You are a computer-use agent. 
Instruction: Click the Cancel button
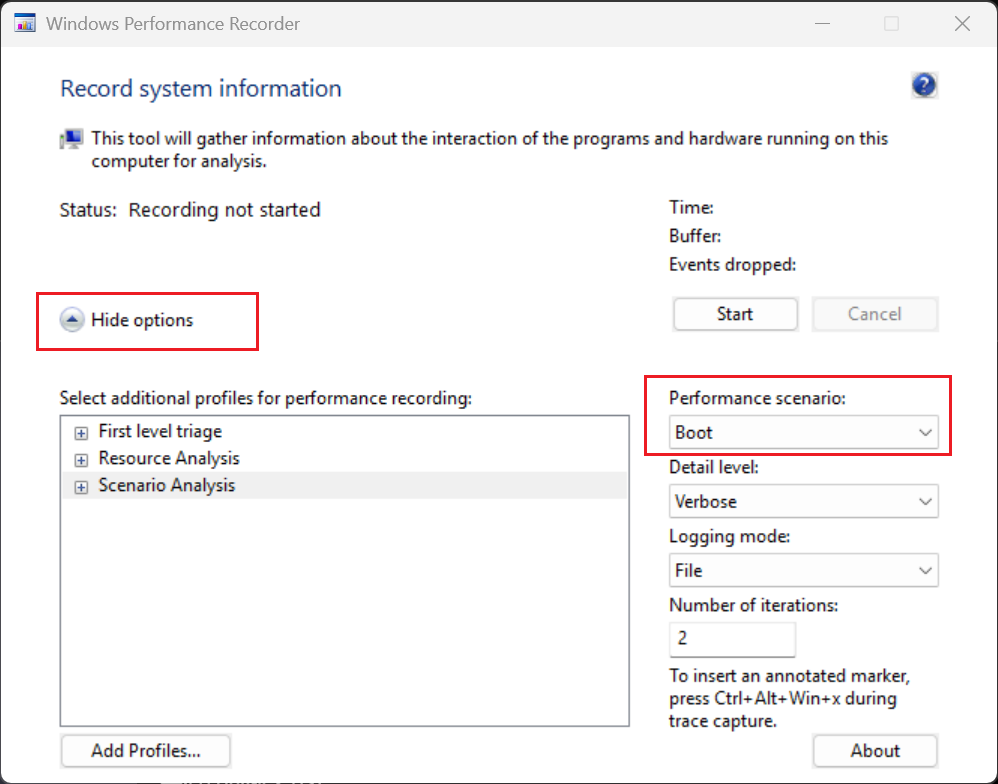(x=875, y=314)
